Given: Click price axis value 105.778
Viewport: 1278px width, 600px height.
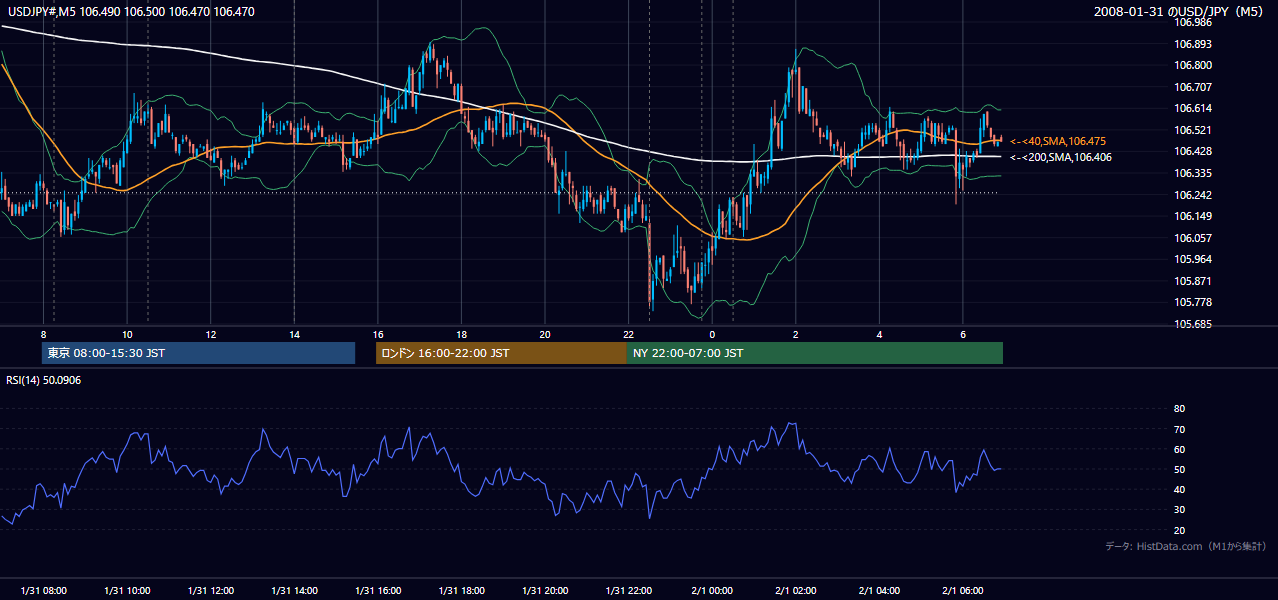Looking at the screenshot, I should tap(1193, 302).
